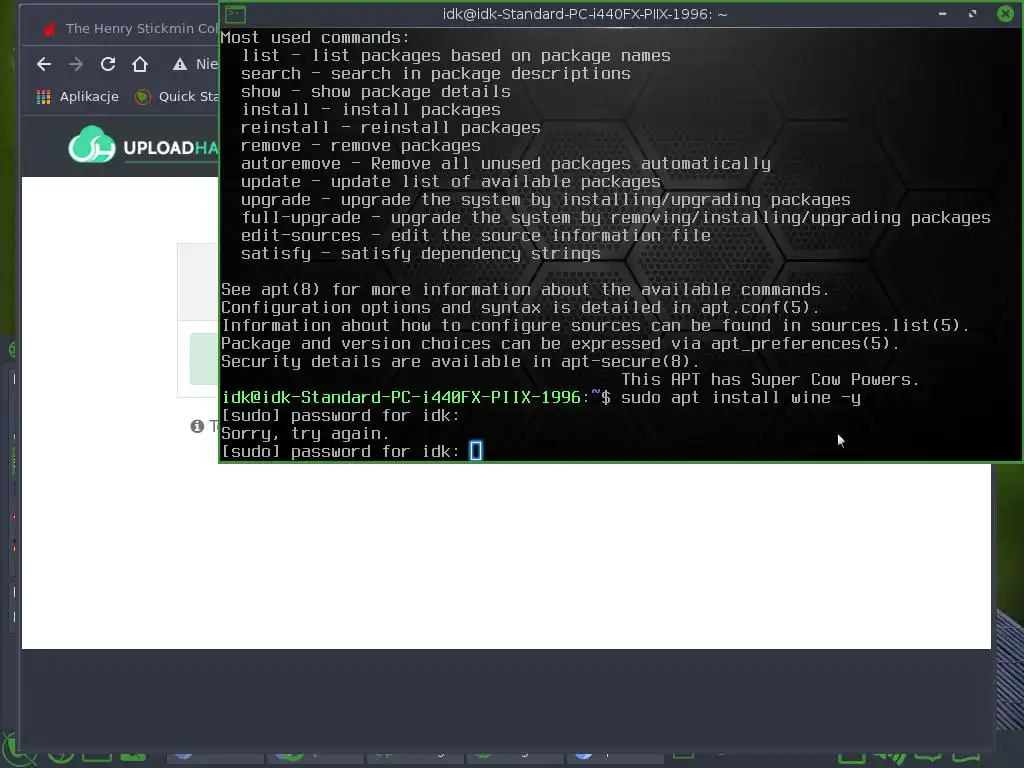Image resolution: width=1024 pixels, height=768 pixels.
Task: Click the green terminal prompt hostname text
Action: [x=400, y=397]
